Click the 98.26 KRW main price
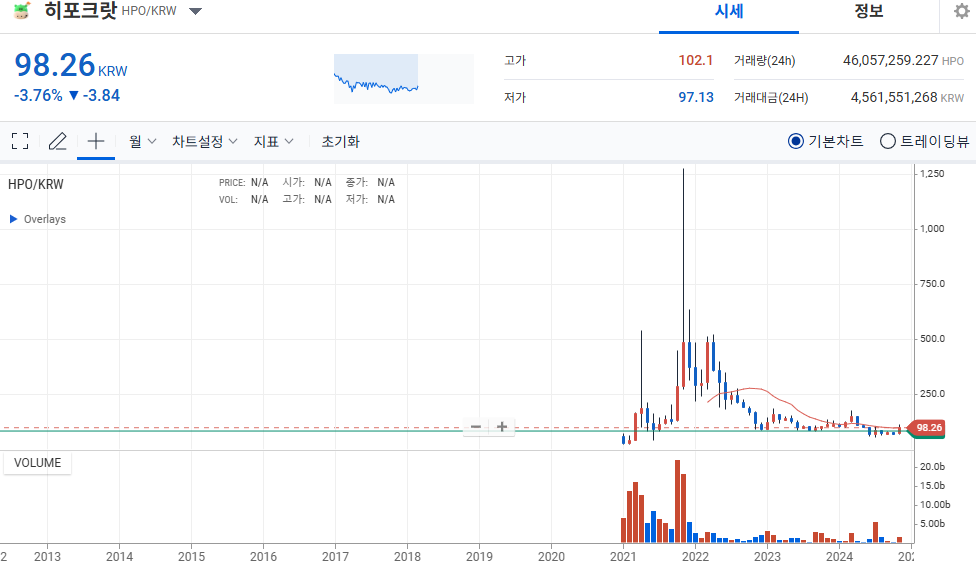Screen dimensions: 976x567 [x=70, y=65]
